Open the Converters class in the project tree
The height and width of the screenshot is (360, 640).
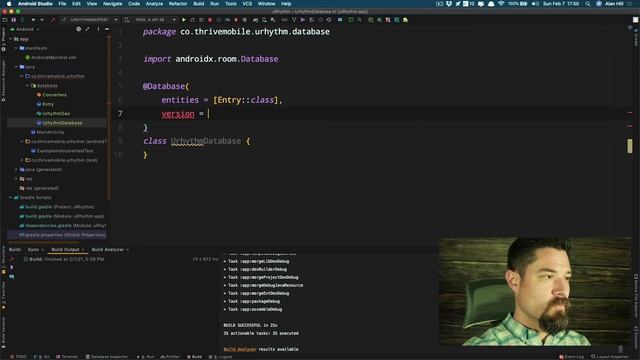point(51,95)
